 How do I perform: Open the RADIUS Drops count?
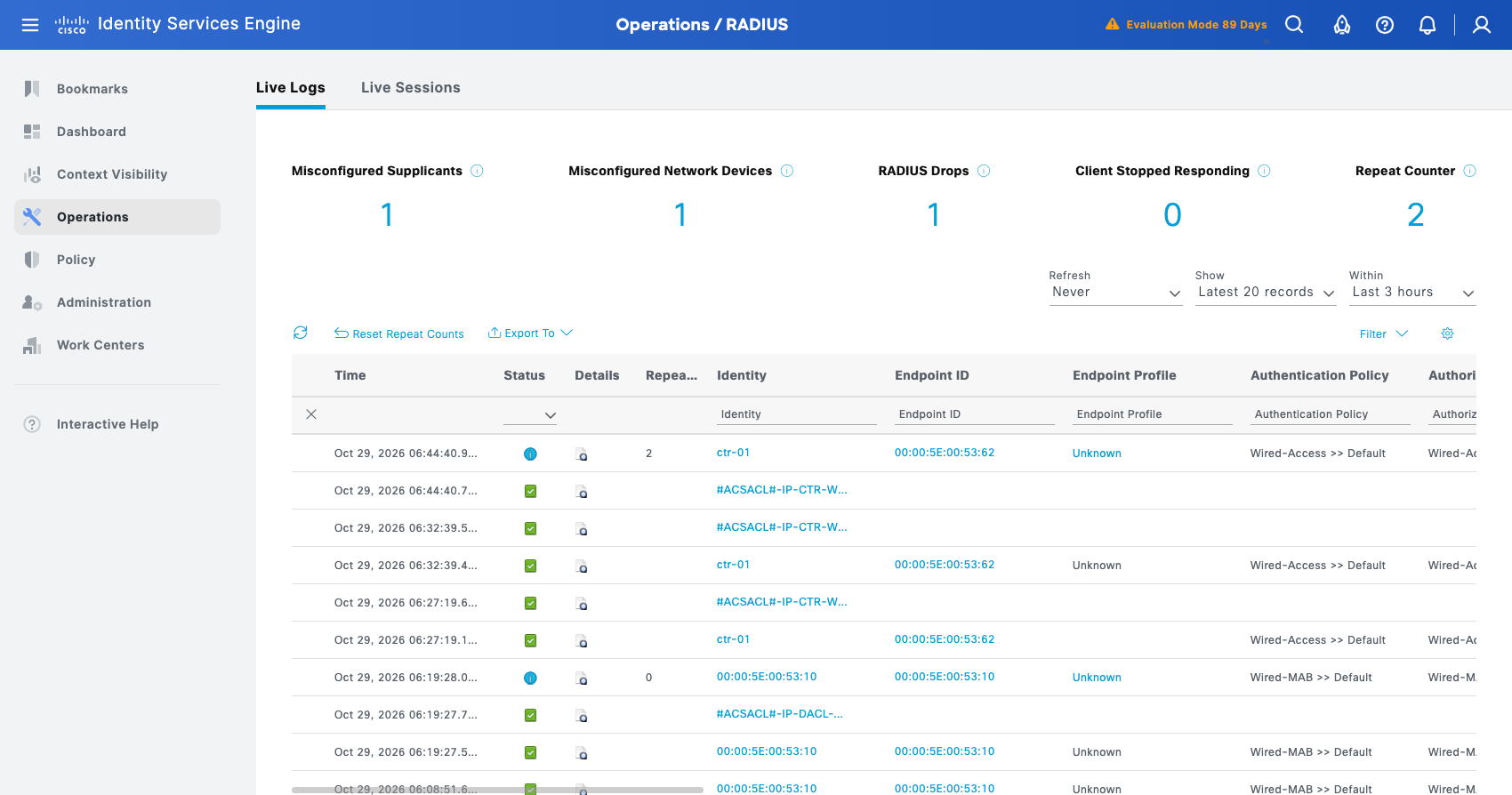(x=934, y=214)
